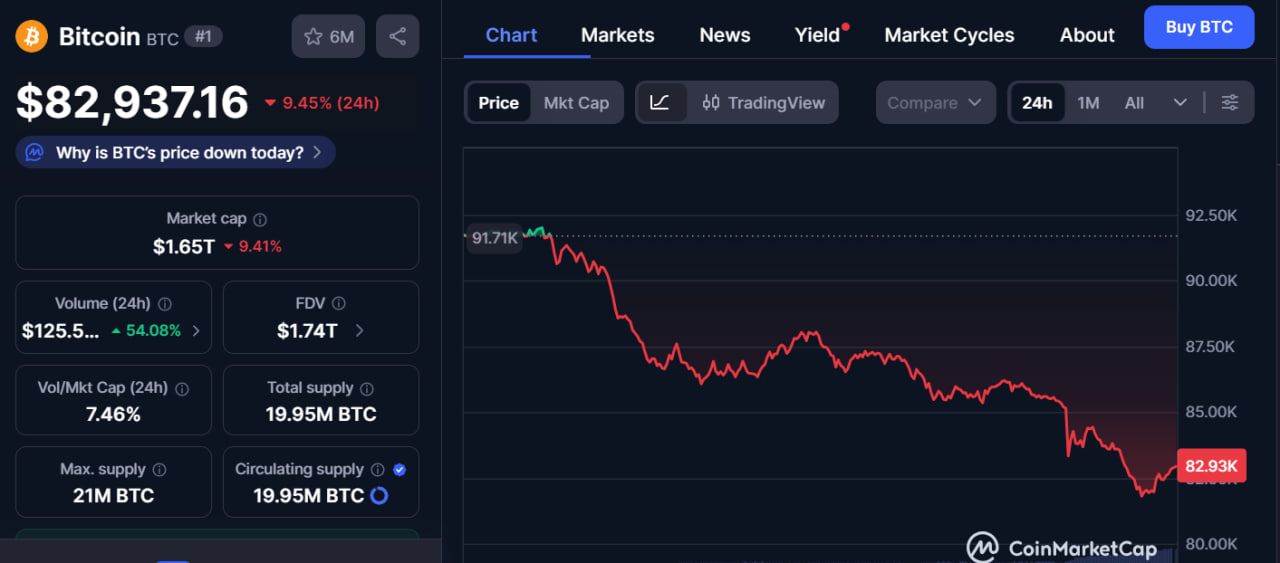The height and width of the screenshot is (563, 1280).
Task: Open FDV info icon
Action: pos(339,304)
